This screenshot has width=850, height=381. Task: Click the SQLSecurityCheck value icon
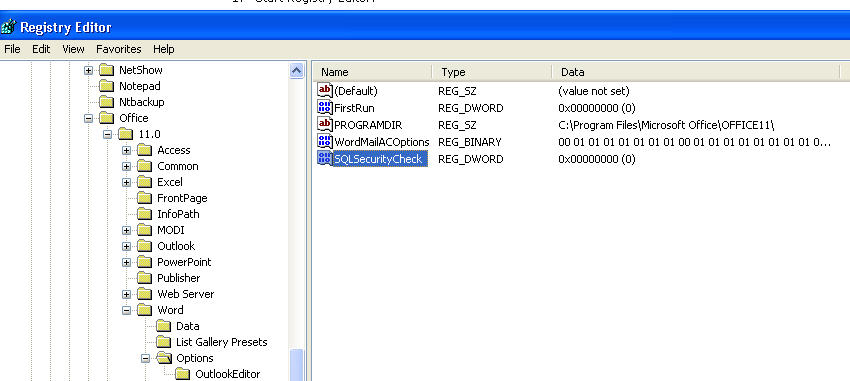coord(325,159)
